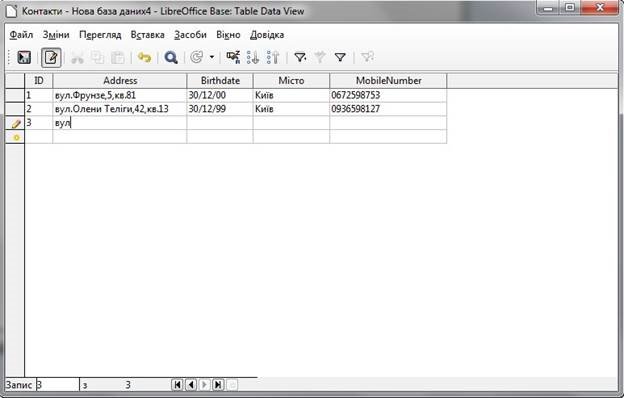Apply AutoFilter funnel icon

pyautogui.click(x=300, y=57)
